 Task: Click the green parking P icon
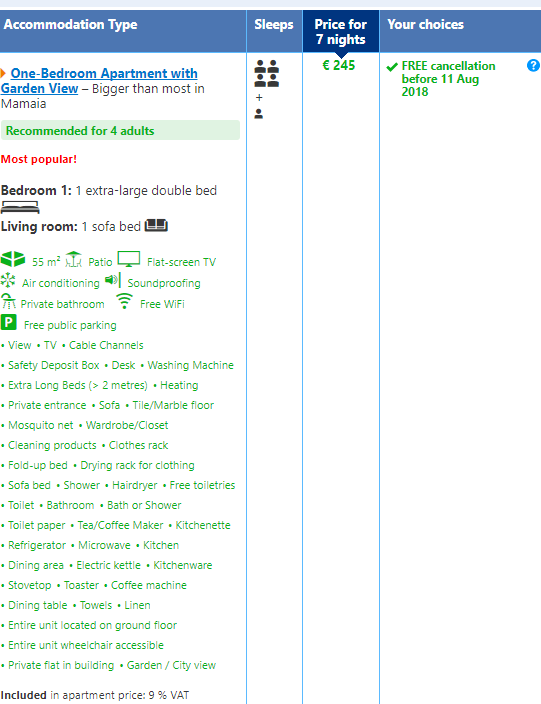pos(9,322)
